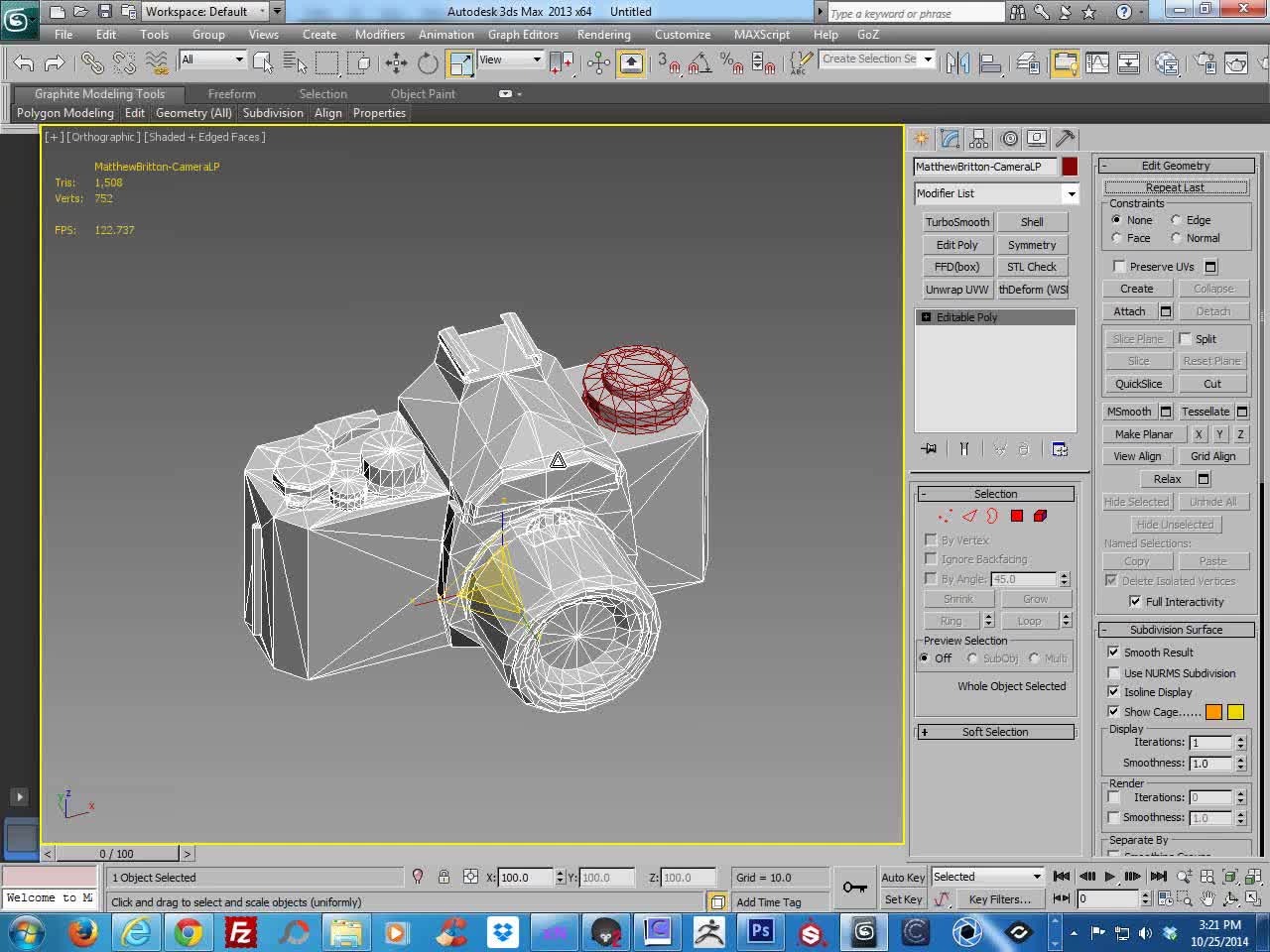The width and height of the screenshot is (1270, 952).
Task: Expand the Soft Selection rollout
Action: 995,732
